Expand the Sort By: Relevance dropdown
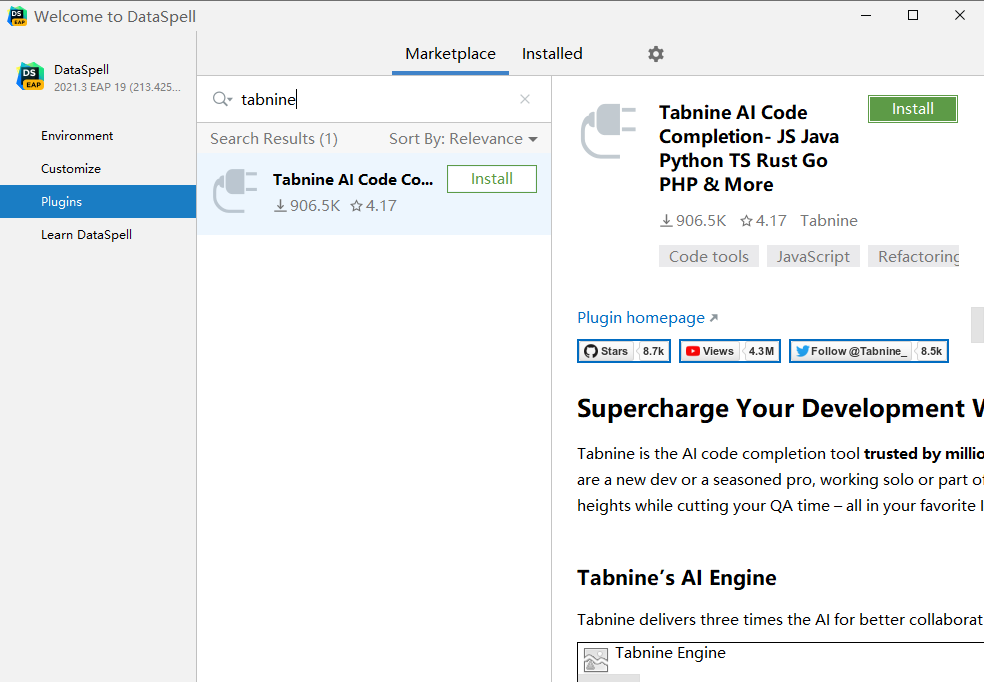The height and width of the screenshot is (682, 984). (463, 139)
